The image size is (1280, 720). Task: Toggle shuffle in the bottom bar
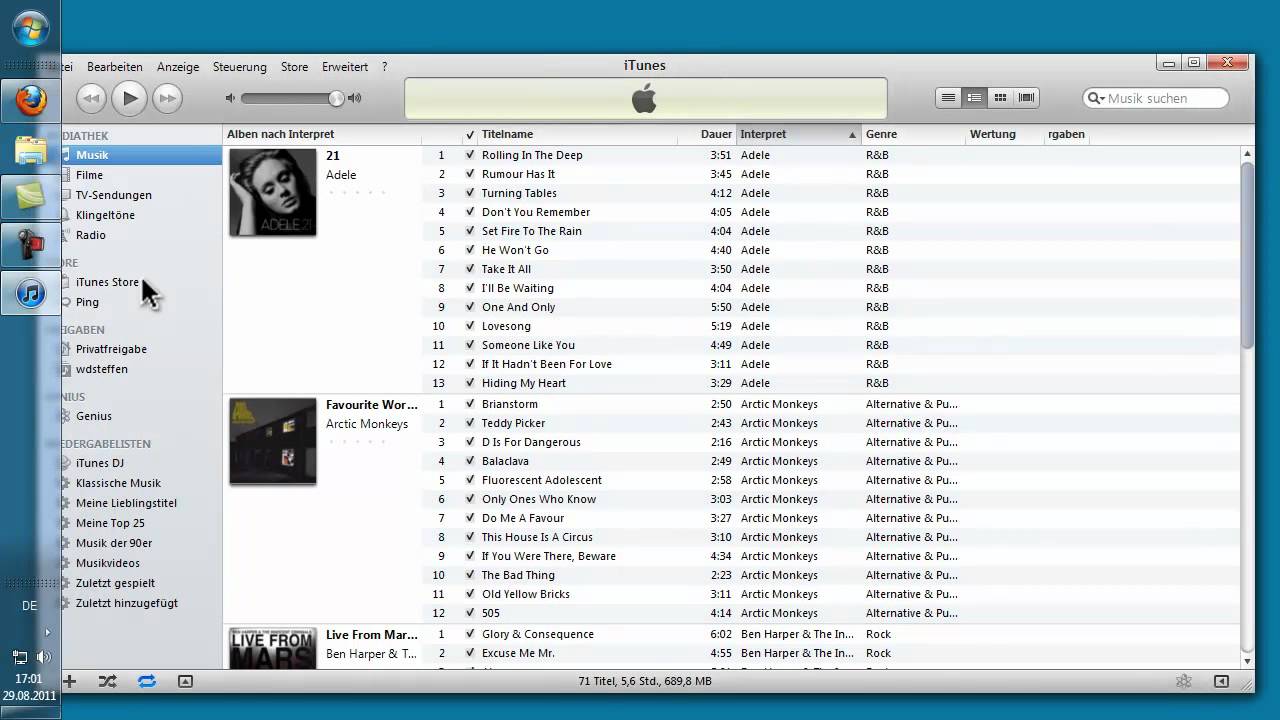[x=108, y=681]
